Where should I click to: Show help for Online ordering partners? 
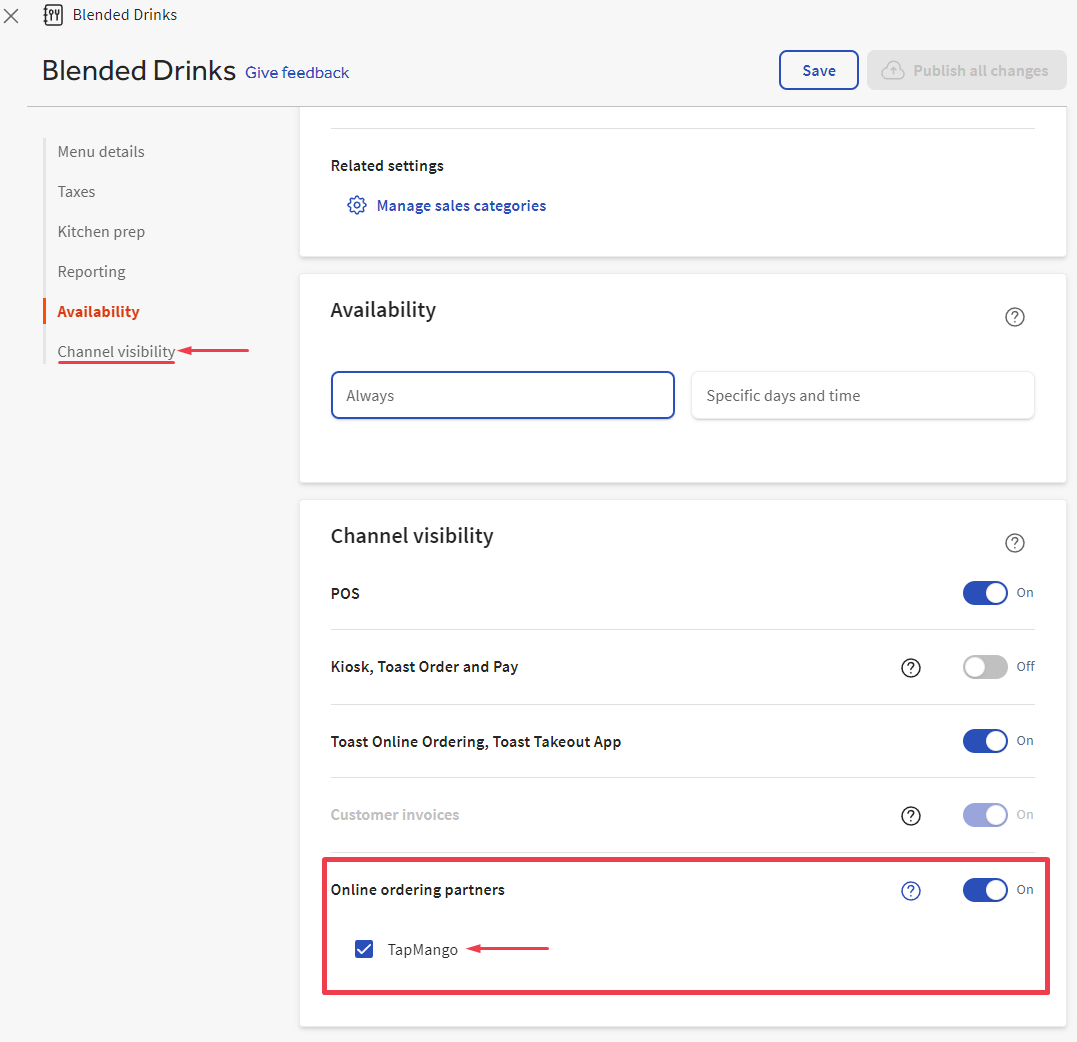[x=910, y=890]
